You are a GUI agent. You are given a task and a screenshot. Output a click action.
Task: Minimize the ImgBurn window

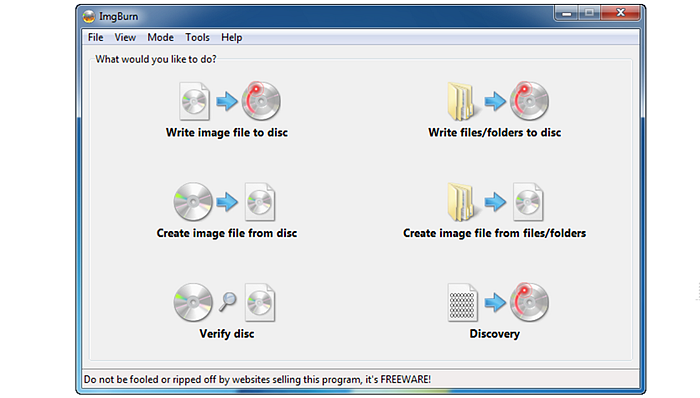[567, 13]
